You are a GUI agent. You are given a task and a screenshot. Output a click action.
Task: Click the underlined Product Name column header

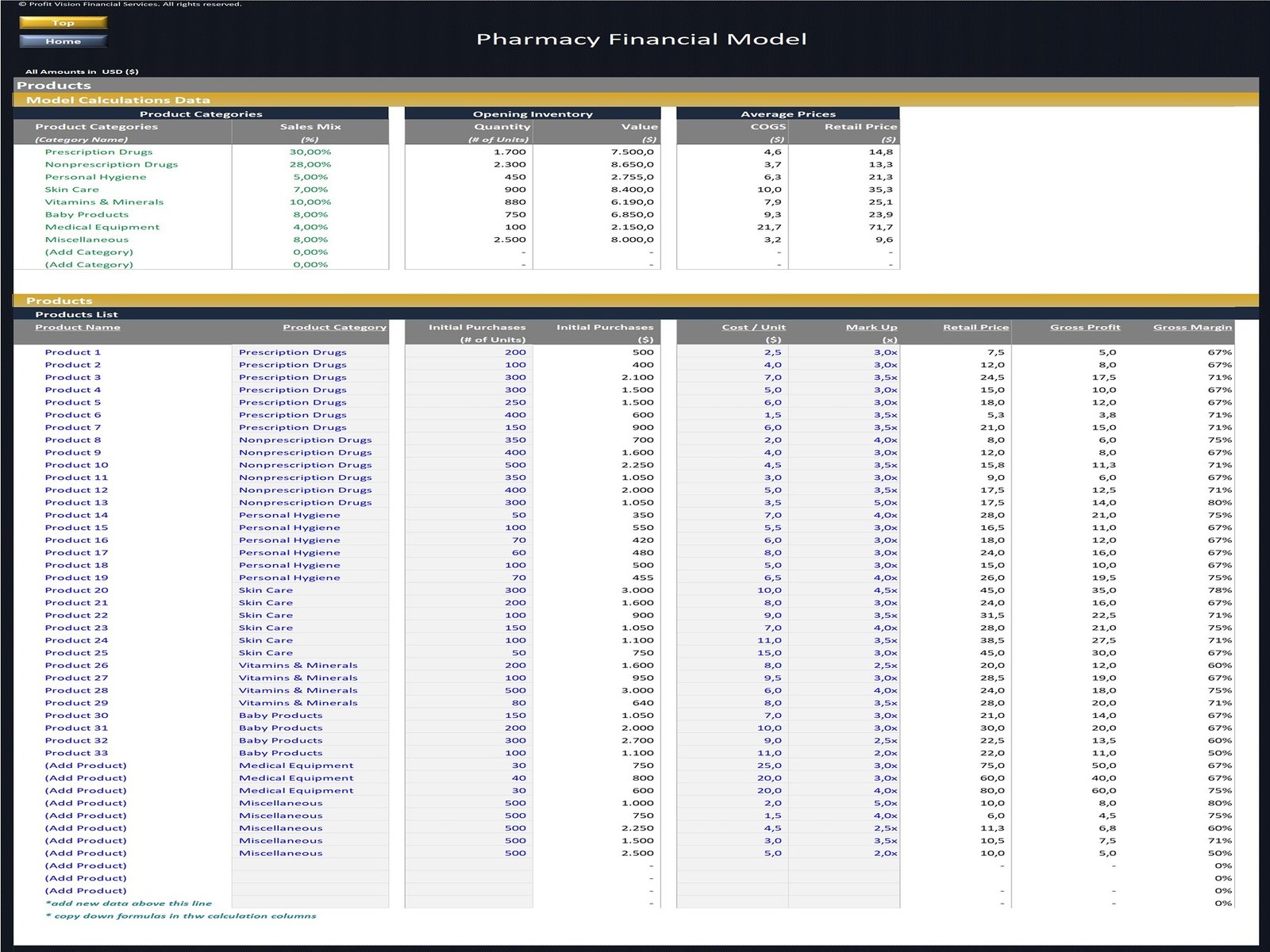[78, 327]
